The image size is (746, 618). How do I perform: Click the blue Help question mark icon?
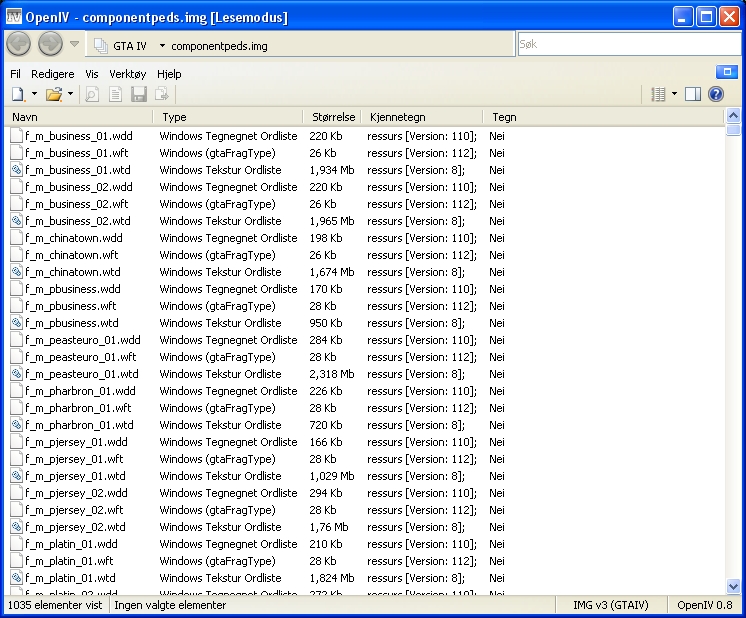tap(716, 94)
